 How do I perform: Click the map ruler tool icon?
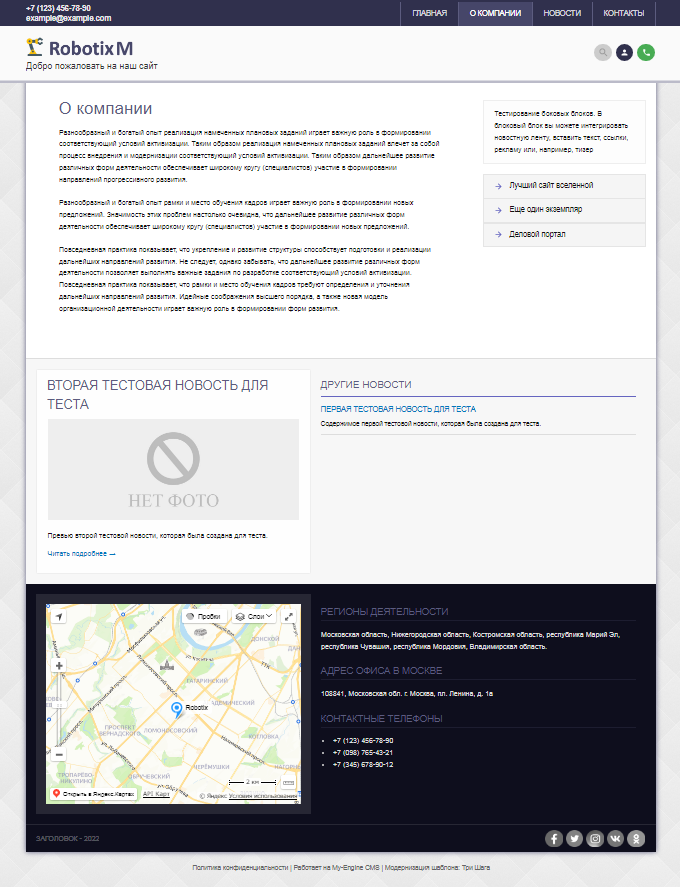click(289, 782)
